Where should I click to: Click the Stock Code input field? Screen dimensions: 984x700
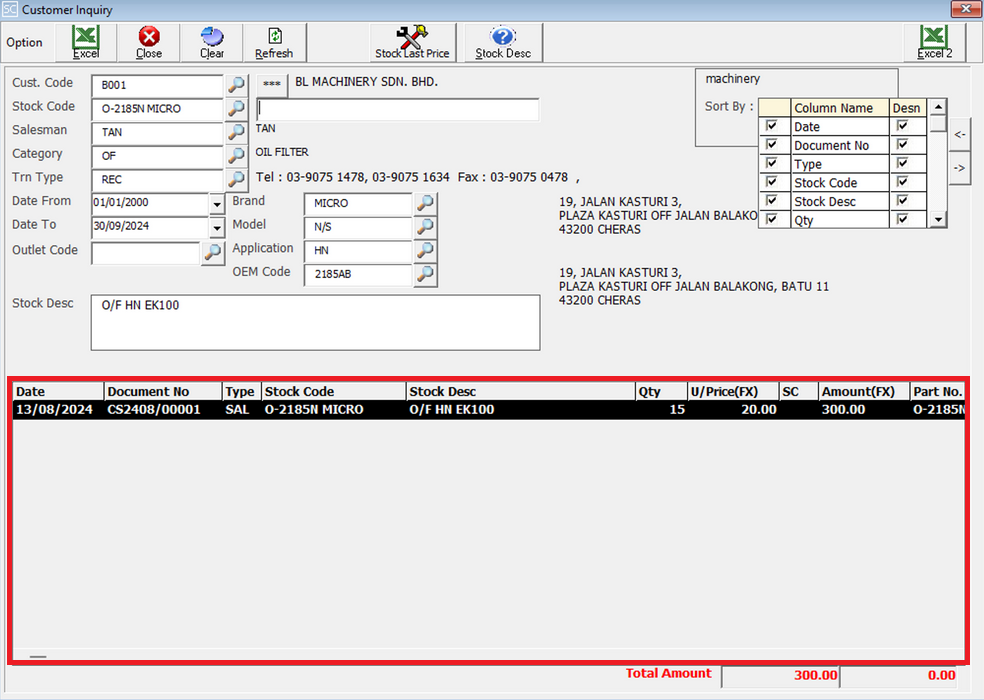click(x=158, y=109)
